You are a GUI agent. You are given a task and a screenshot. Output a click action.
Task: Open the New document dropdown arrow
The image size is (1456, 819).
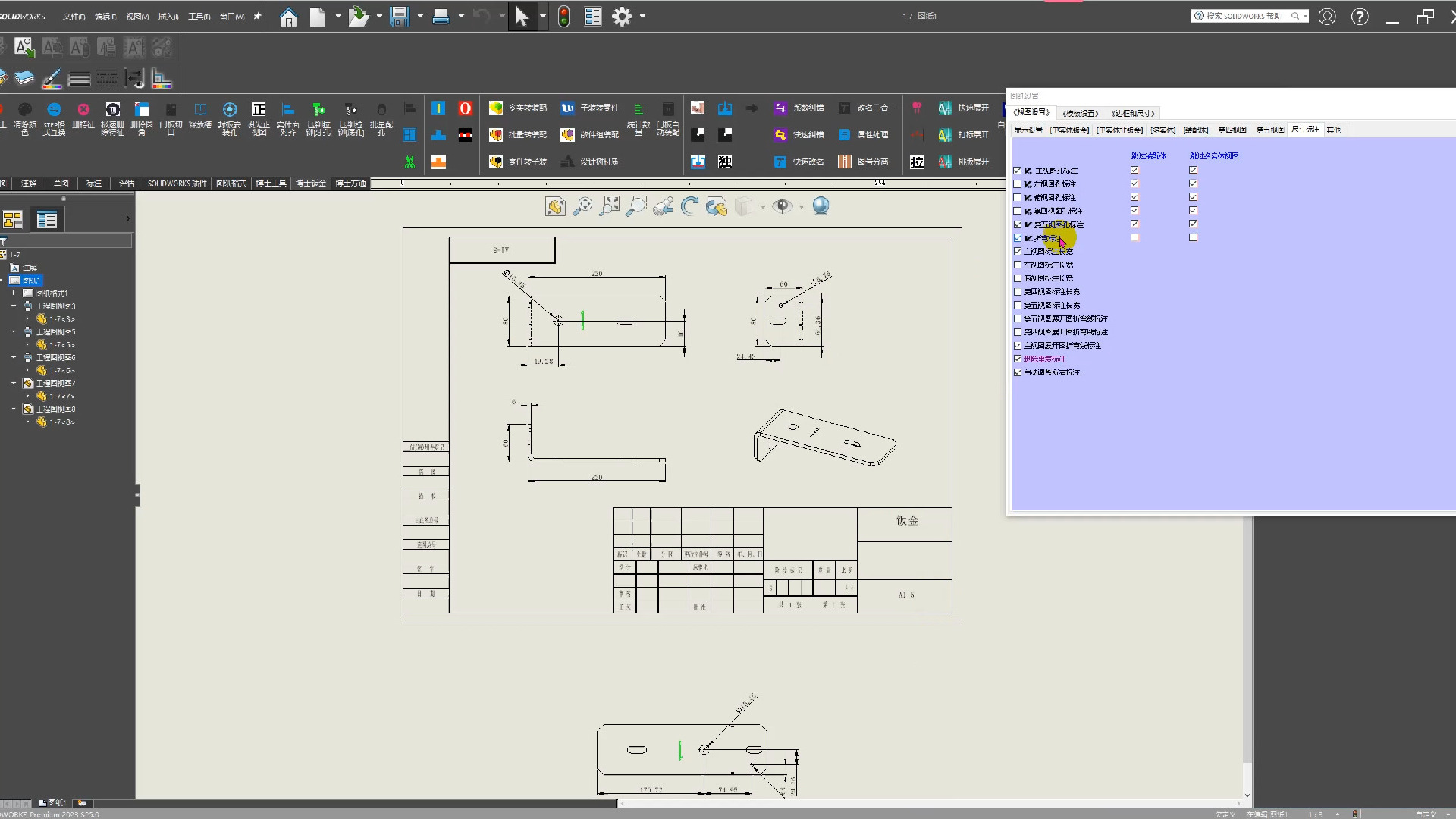click(x=338, y=16)
